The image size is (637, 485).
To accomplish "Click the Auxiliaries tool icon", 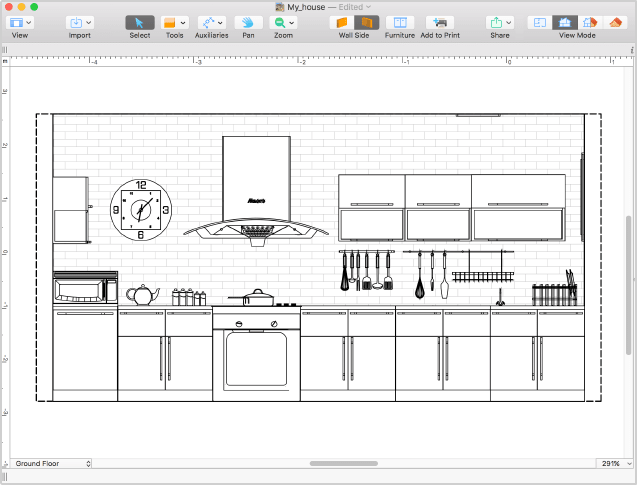I will [208, 22].
